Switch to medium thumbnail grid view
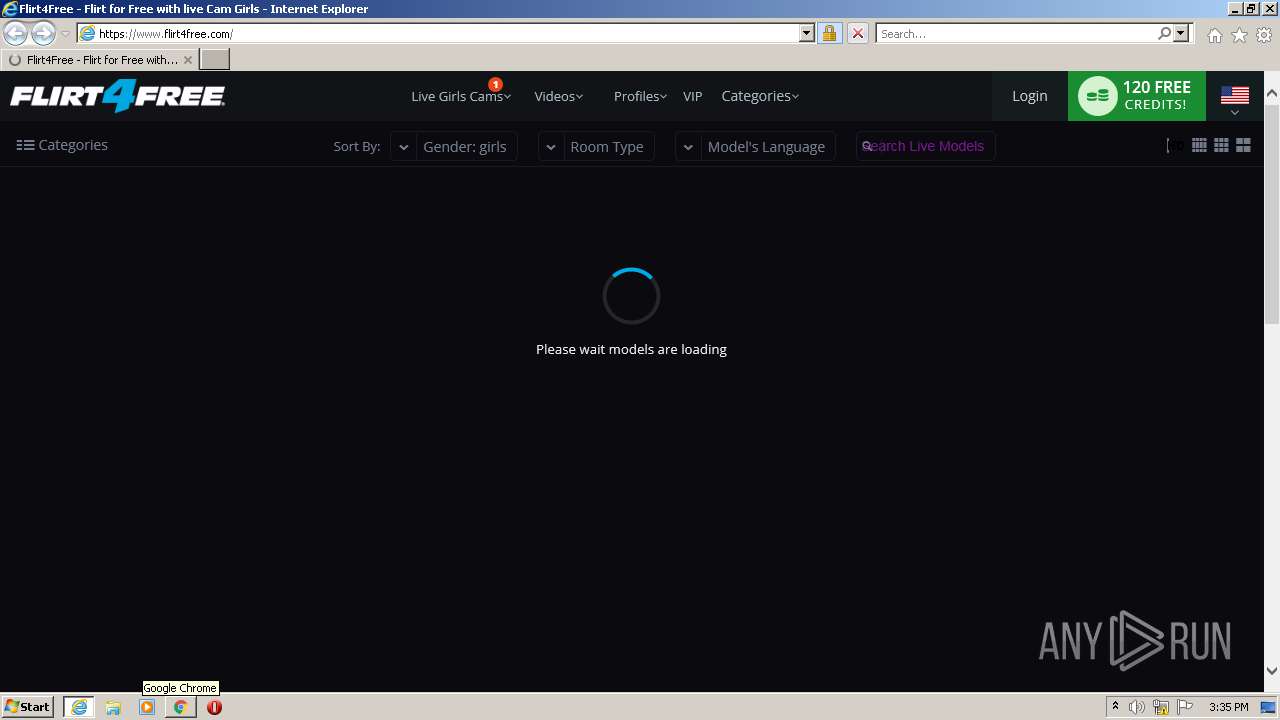Screen dimensions: 1280x720 [1221, 145]
